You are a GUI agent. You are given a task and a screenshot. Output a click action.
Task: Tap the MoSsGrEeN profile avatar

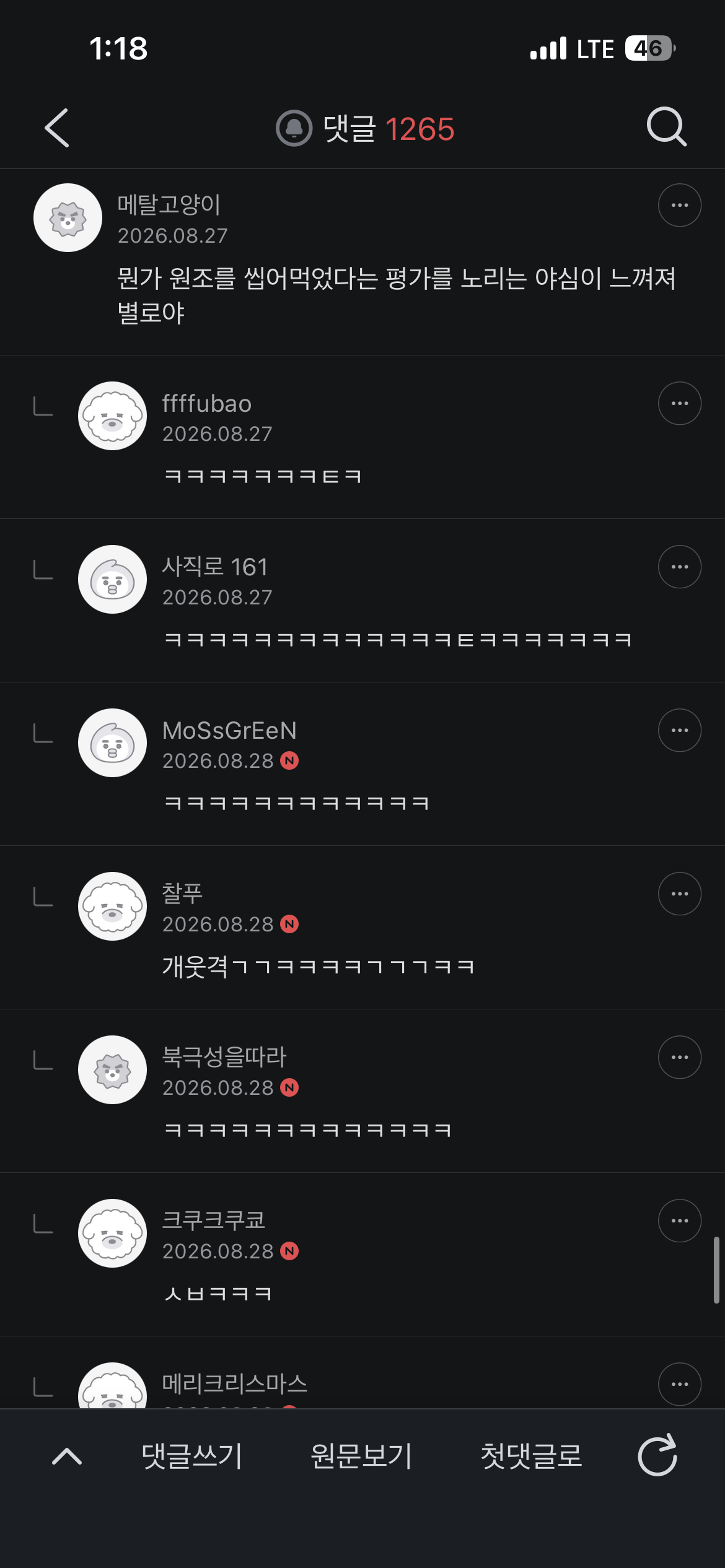tap(112, 743)
